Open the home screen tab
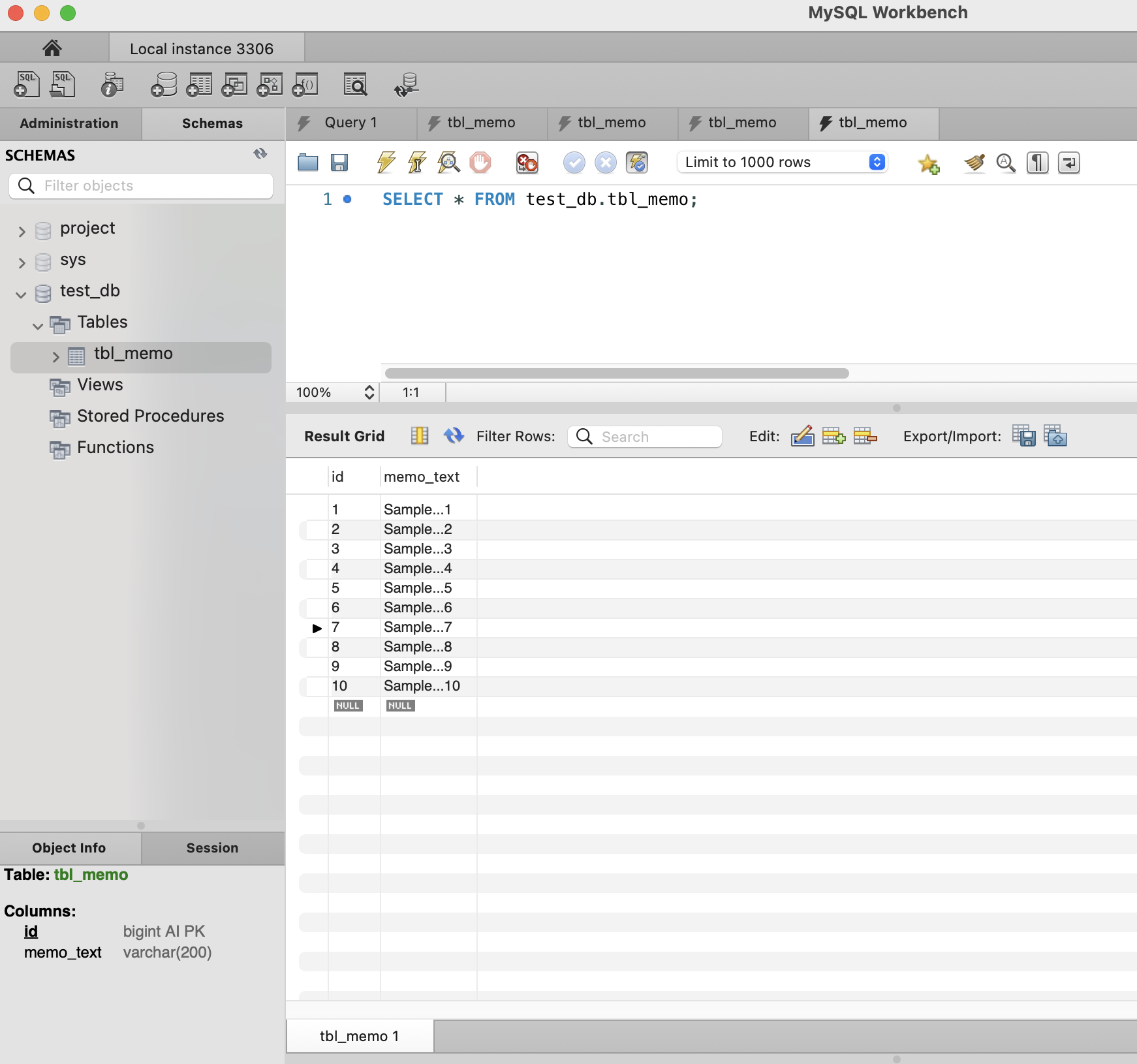The image size is (1137, 1064). pyautogui.click(x=52, y=48)
